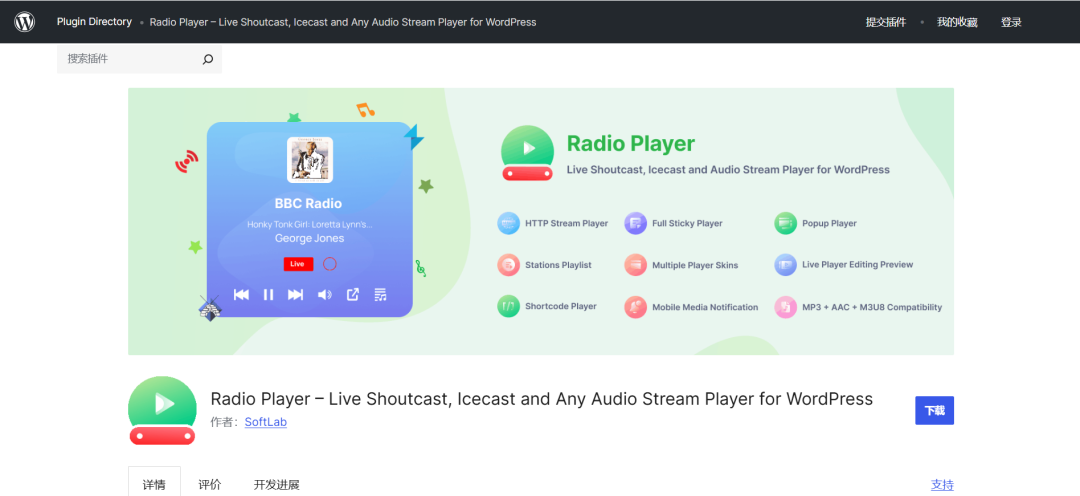Click the next track icon in banner player

point(295,295)
